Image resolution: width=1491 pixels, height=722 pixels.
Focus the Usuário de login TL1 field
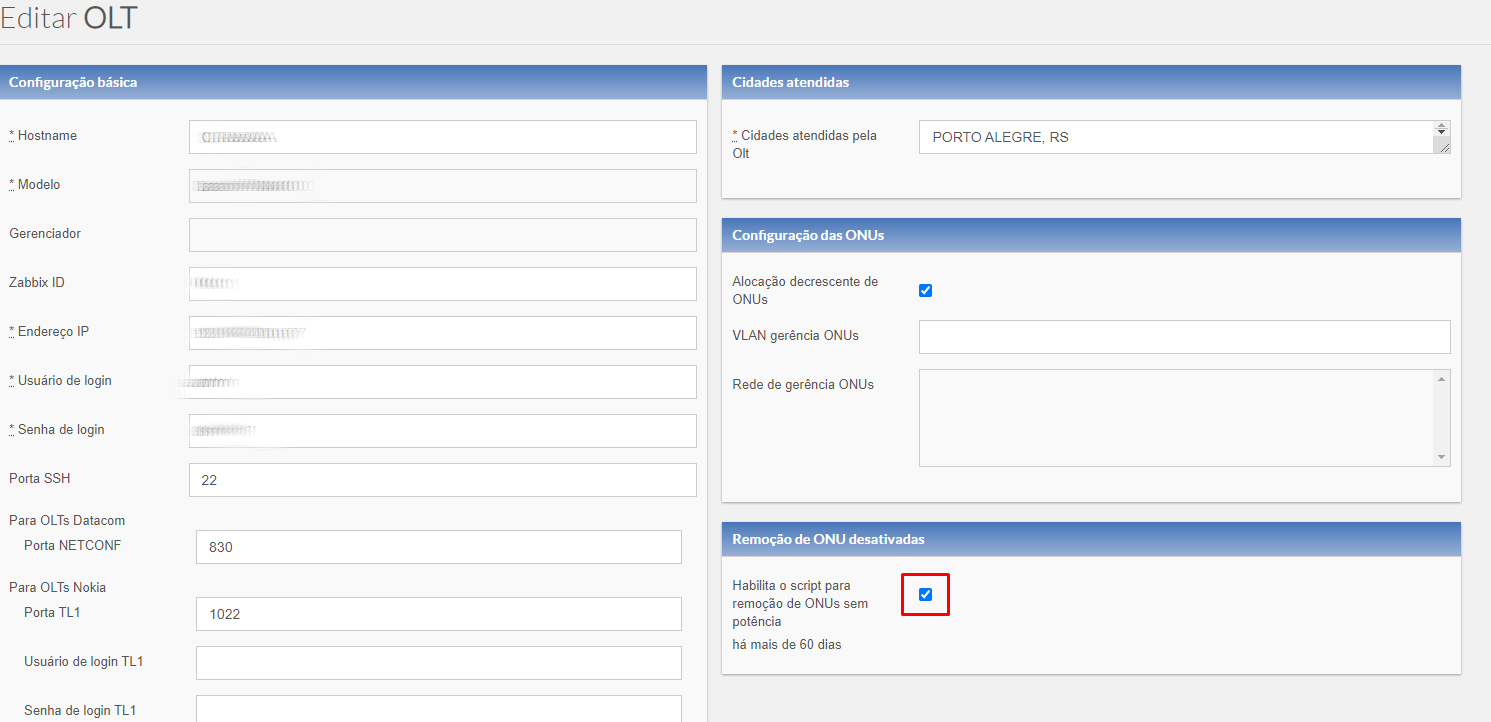click(x=439, y=663)
